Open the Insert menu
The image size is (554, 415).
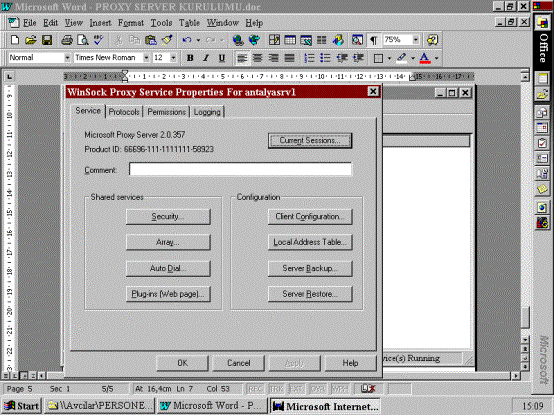pyautogui.click(x=100, y=23)
